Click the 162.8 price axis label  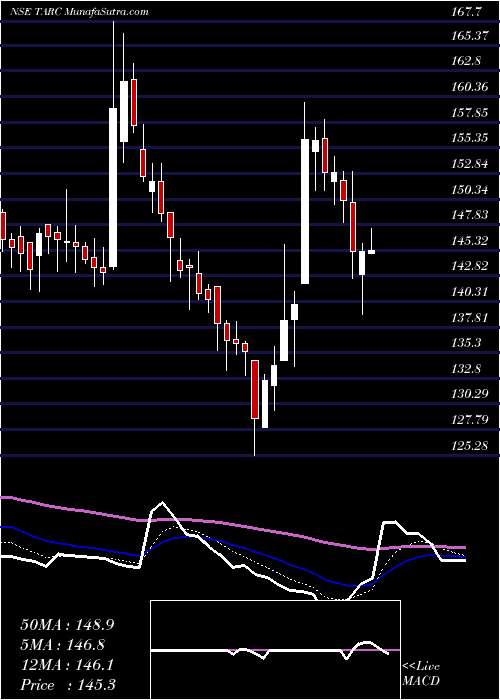tap(466, 60)
